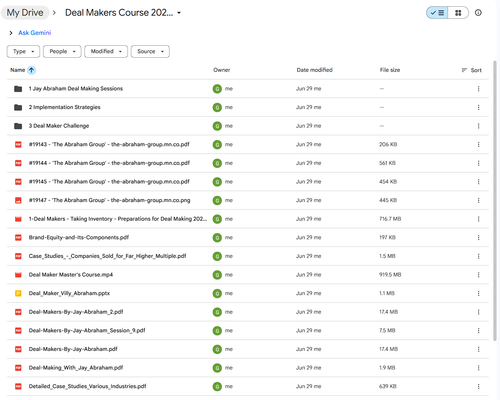Screen dimensions: 500x400
Task: Select Case_Studies Companies Sold for Far Higher Multiple pdf
Action: [x=107, y=256]
